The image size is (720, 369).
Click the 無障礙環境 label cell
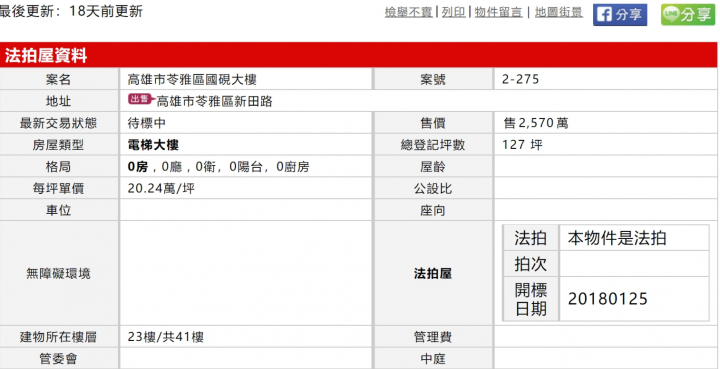click(x=59, y=274)
